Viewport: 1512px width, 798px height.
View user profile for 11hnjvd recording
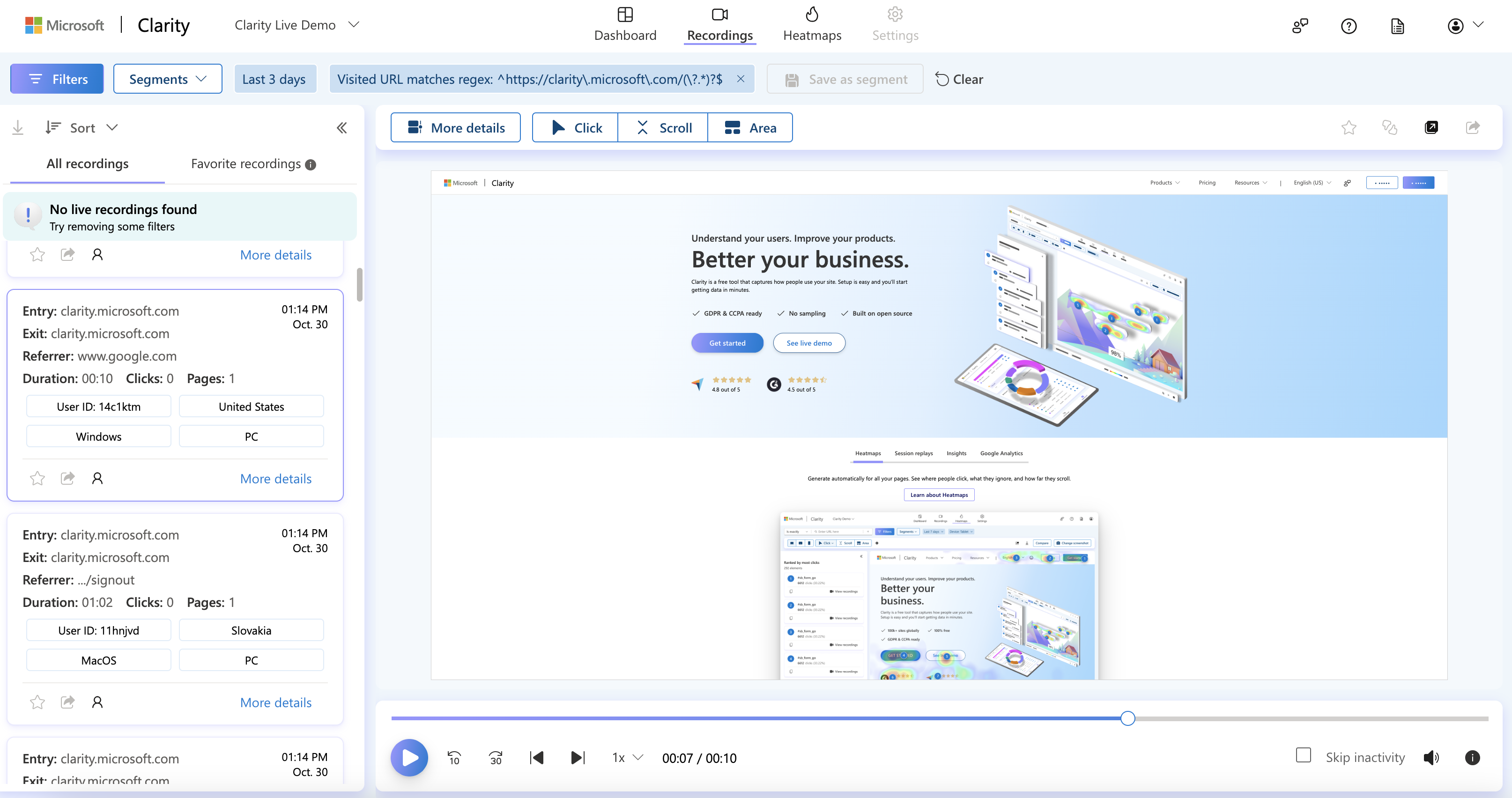click(x=97, y=702)
